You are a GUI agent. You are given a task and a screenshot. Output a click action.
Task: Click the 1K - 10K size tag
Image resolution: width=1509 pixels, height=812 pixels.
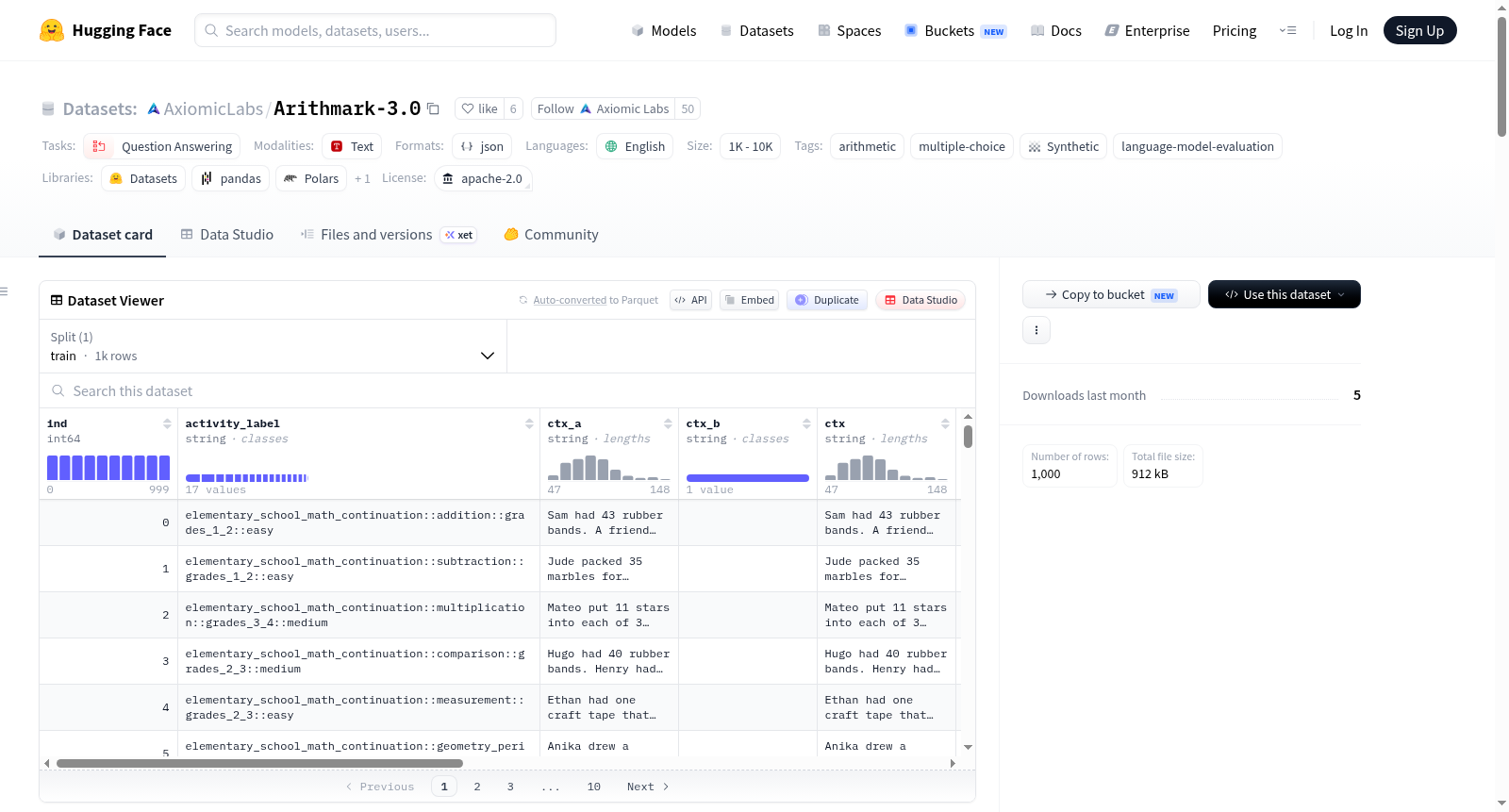[751, 146]
